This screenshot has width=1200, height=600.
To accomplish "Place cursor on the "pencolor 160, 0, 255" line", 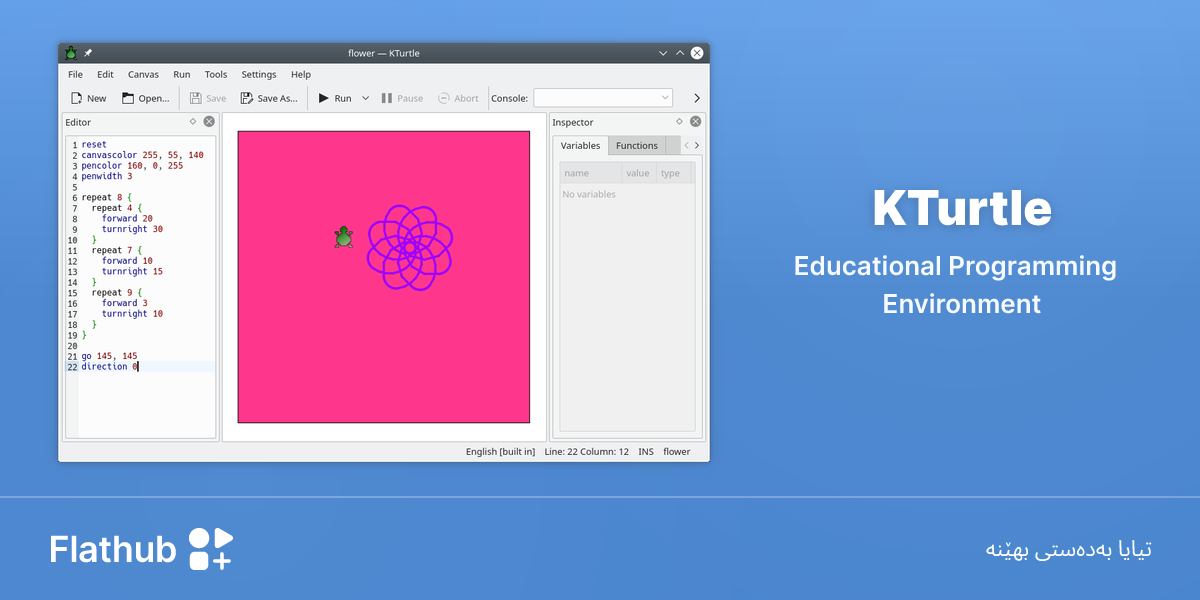I will pyautogui.click(x=132, y=166).
